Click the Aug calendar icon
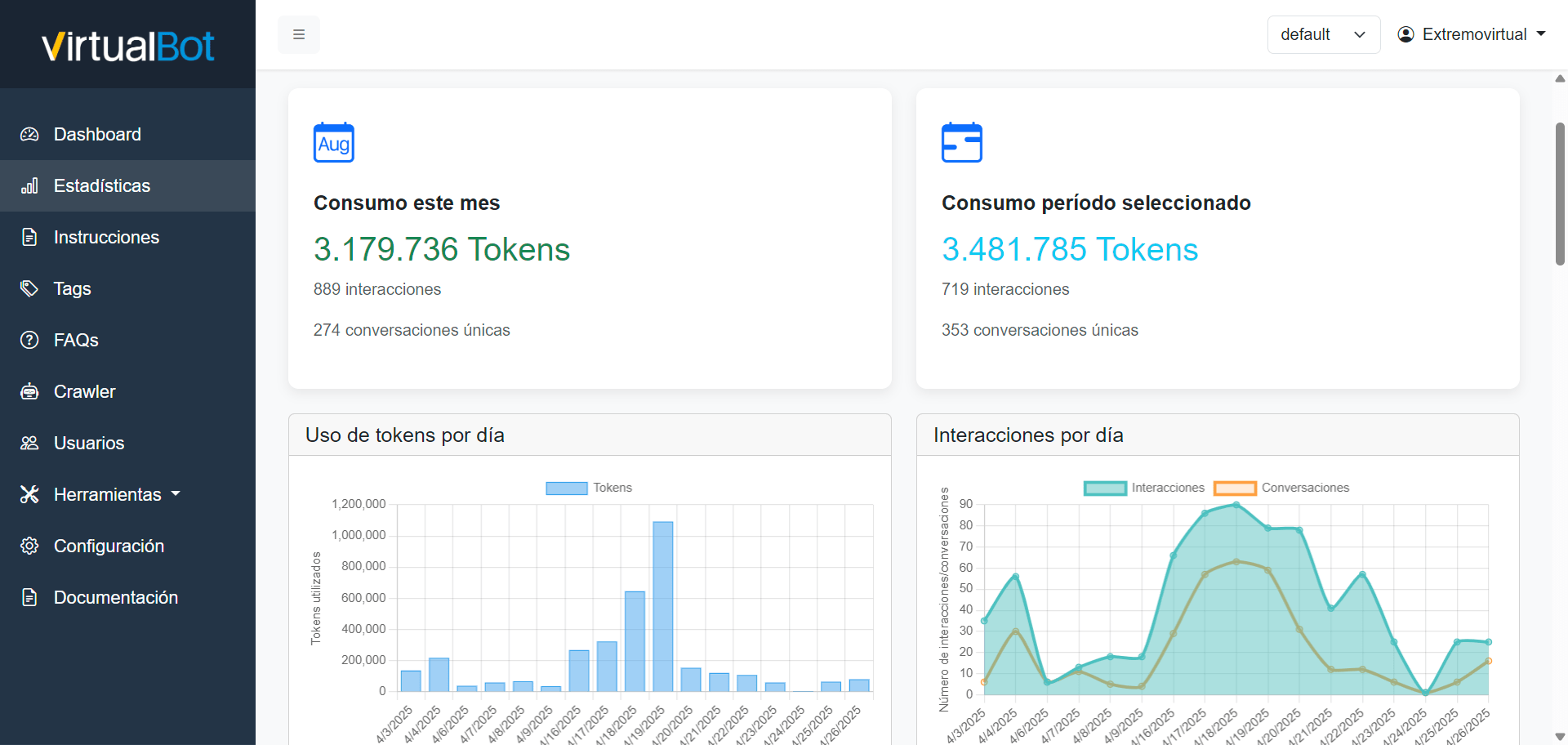Screen dimensions: 1568x745 334,142
